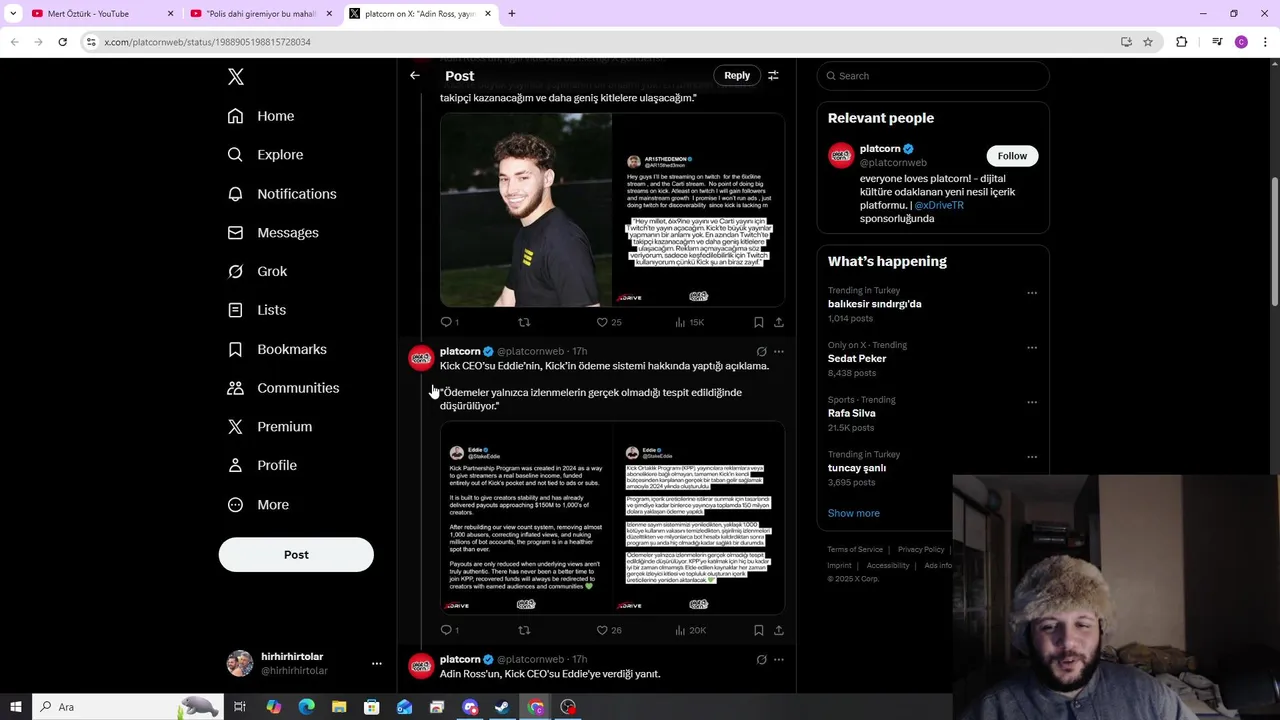Screen dimensions: 1280x720
Task: Bookmark this page with star icon
Action: click(x=1148, y=42)
